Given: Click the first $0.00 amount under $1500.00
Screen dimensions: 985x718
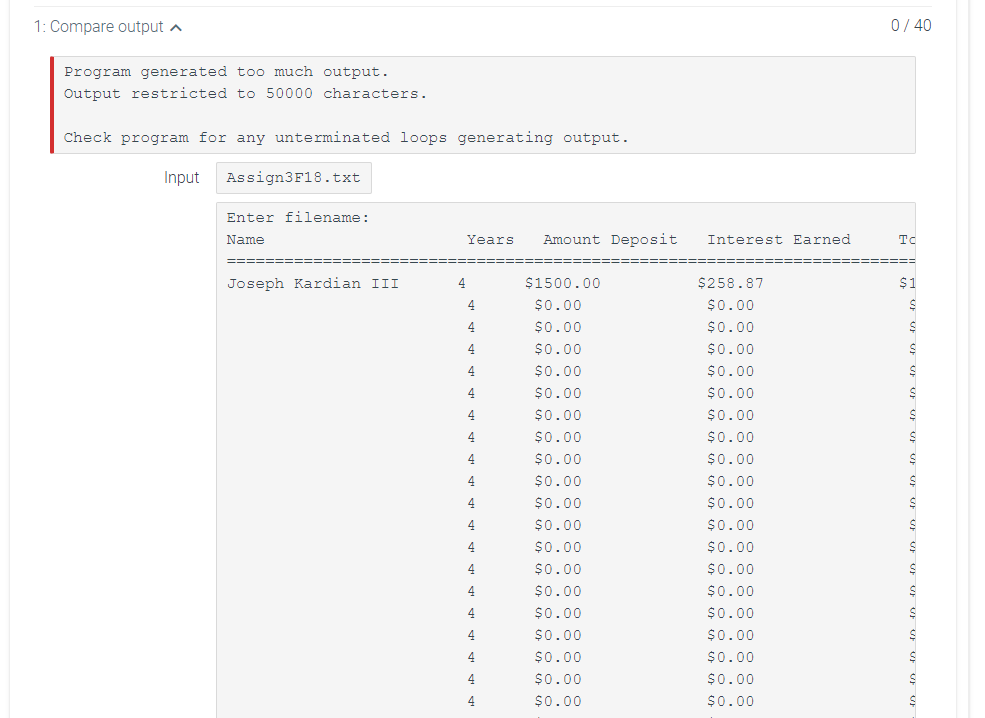Looking at the screenshot, I should (558, 305).
